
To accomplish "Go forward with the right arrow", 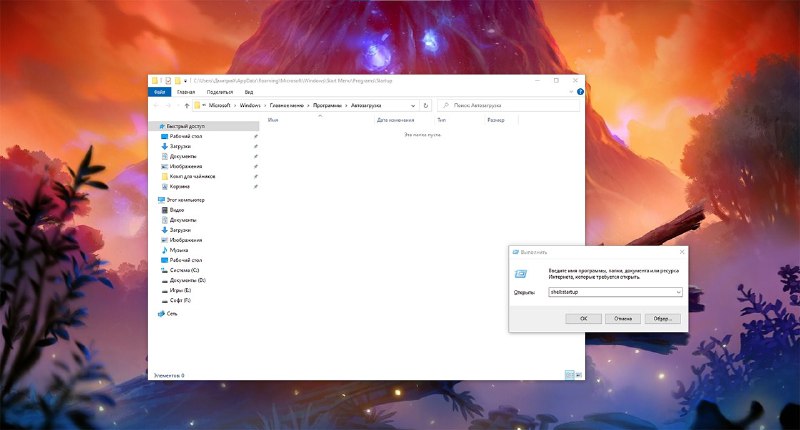I will 168,106.
